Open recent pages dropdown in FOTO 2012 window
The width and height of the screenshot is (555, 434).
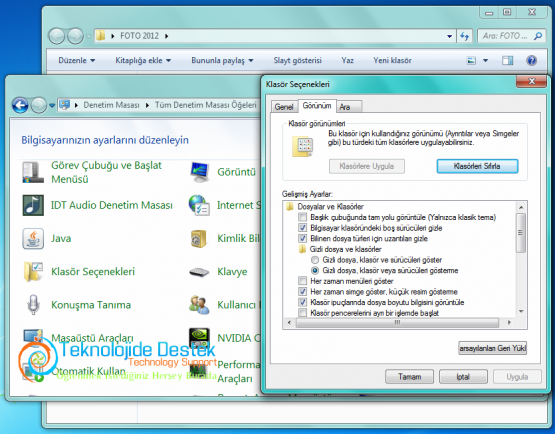click(x=88, y=36)
